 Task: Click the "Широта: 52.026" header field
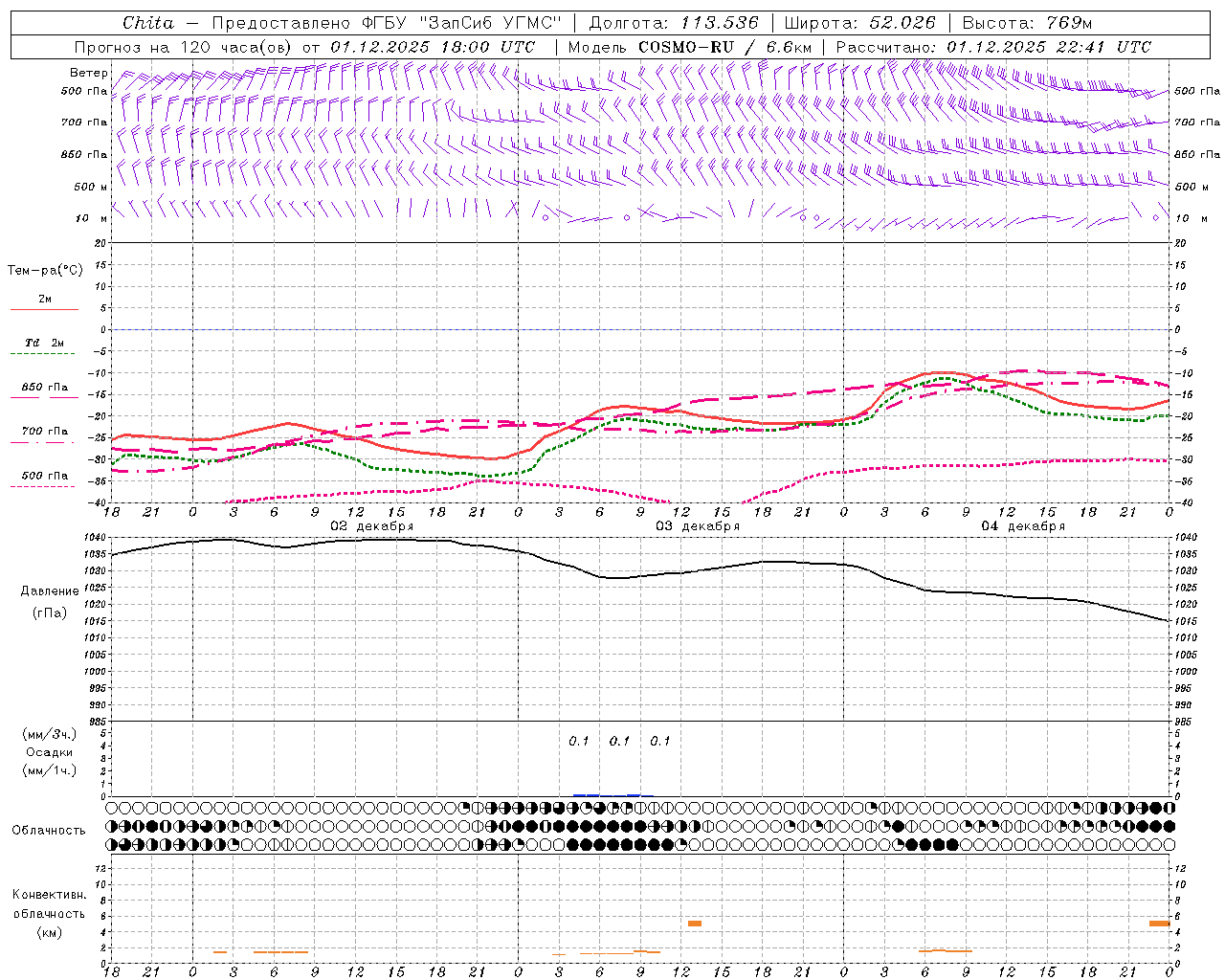pos(859,23)
